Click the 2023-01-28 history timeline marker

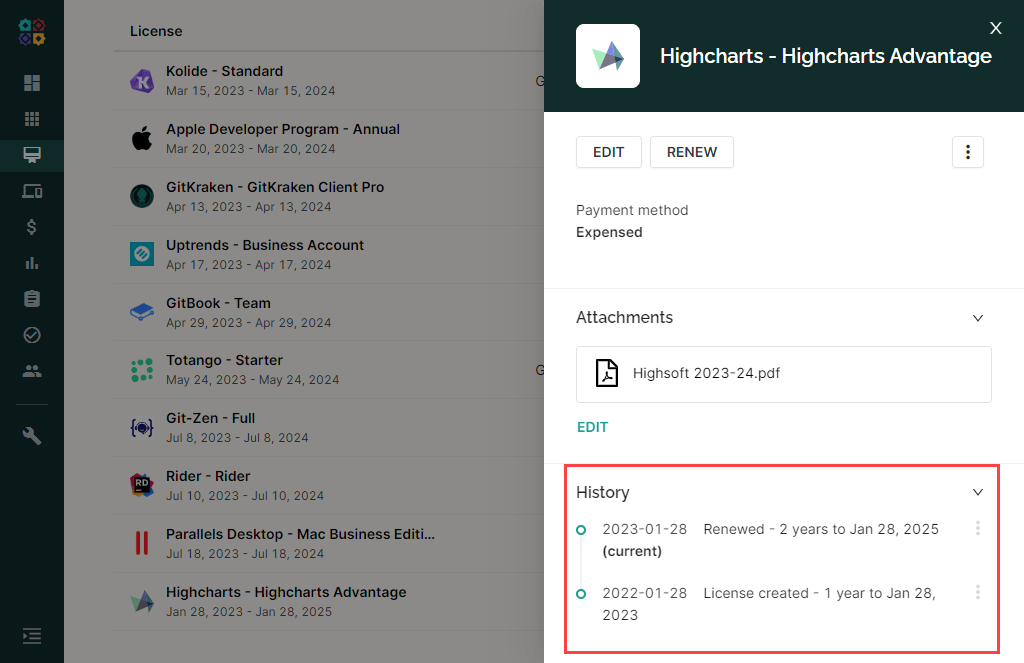pyautogui.click(x=581, y=530)
